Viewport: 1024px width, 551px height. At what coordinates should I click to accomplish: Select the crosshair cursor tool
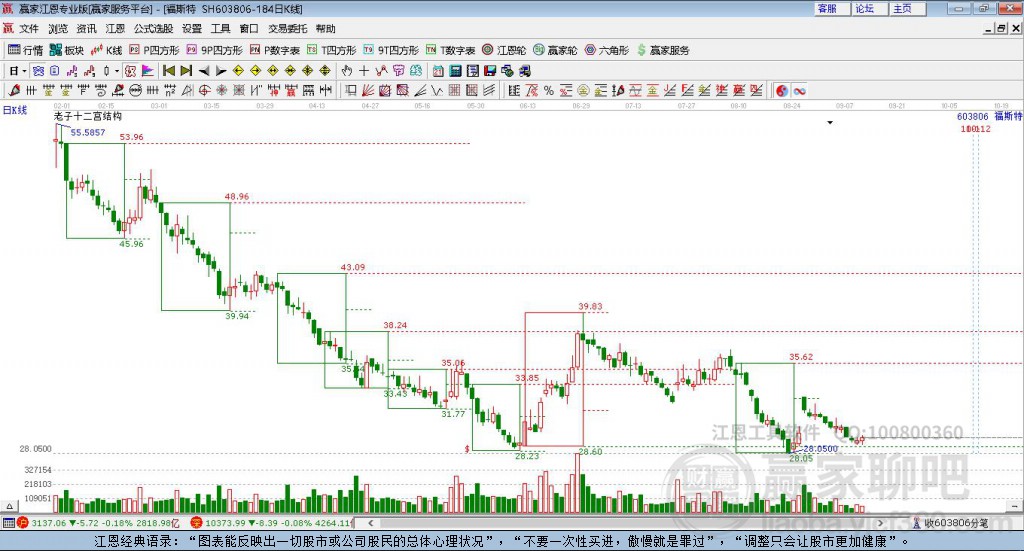pos(364,71)
